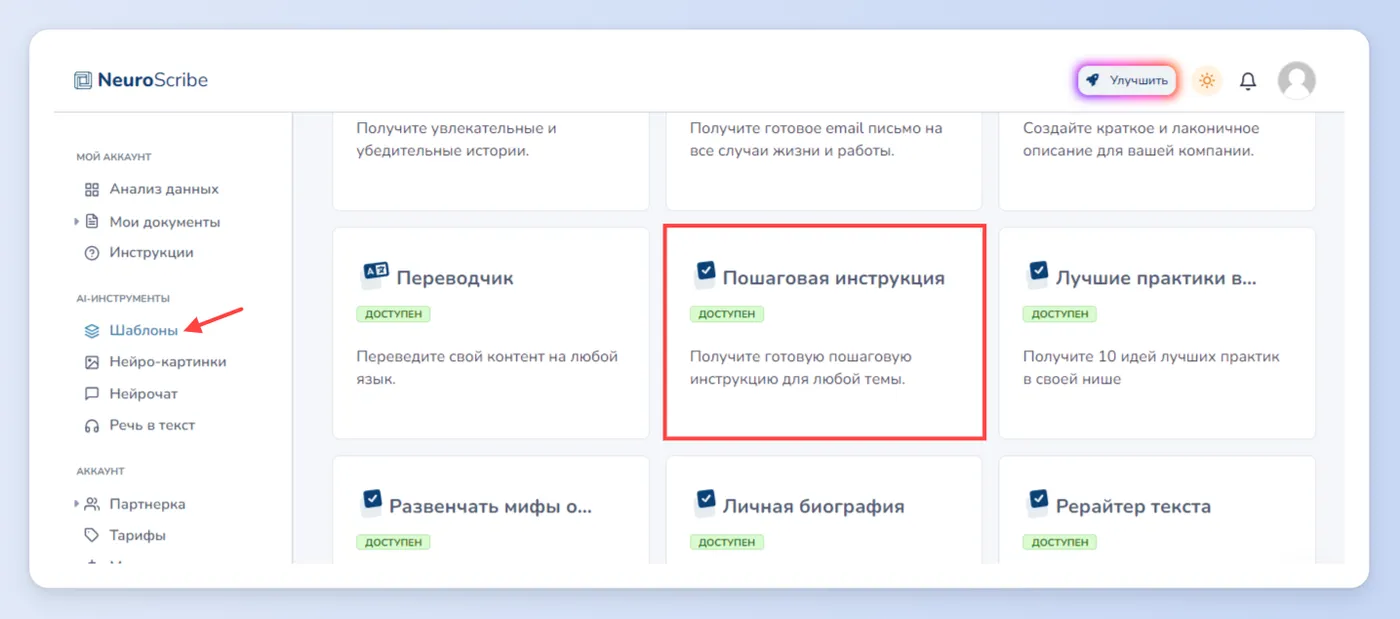Click the grid icon beside Анализ данных
The image size is (1400, 619).
click(92, 189)
